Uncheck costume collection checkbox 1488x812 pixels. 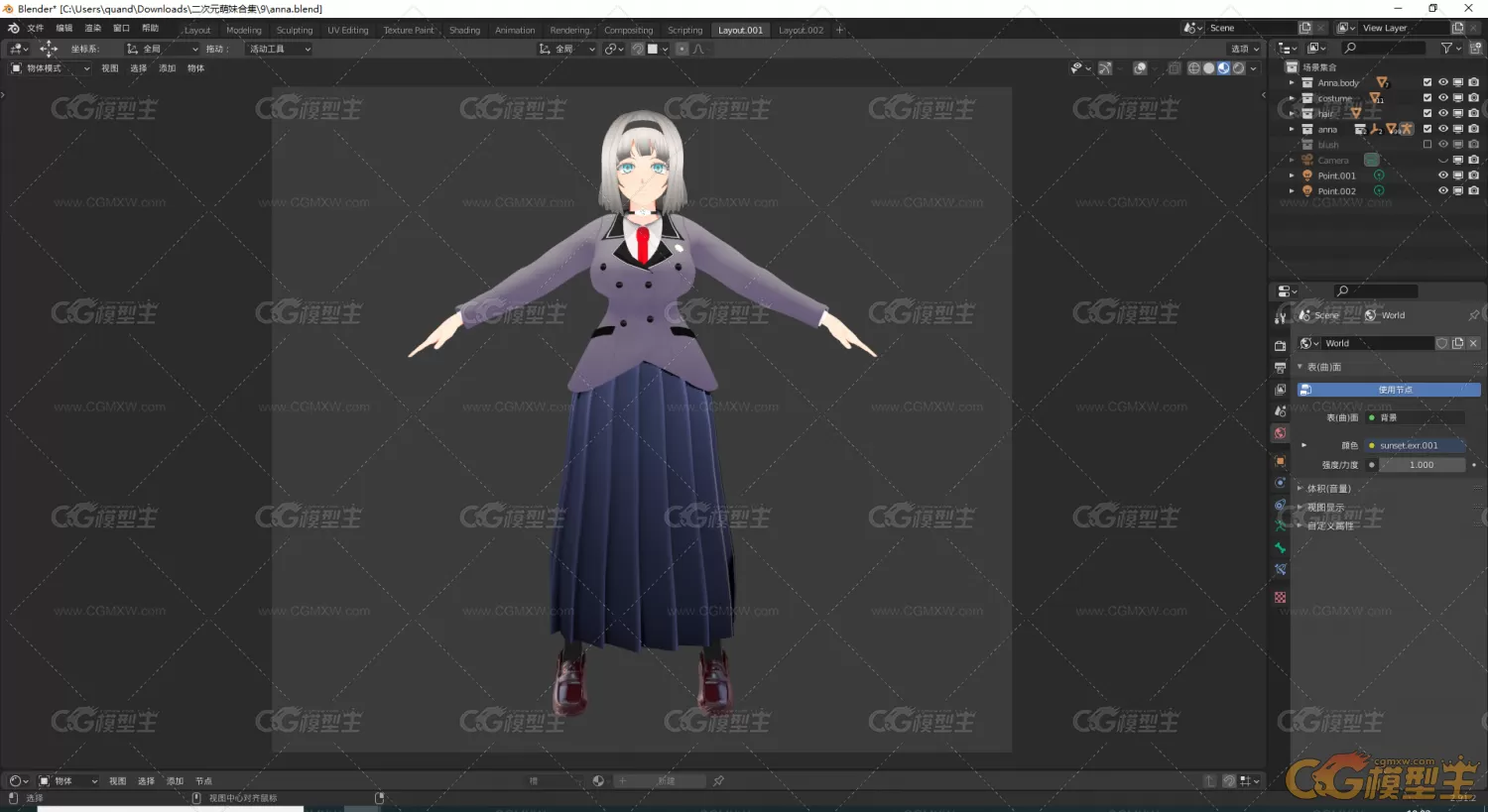(1427, 97)
